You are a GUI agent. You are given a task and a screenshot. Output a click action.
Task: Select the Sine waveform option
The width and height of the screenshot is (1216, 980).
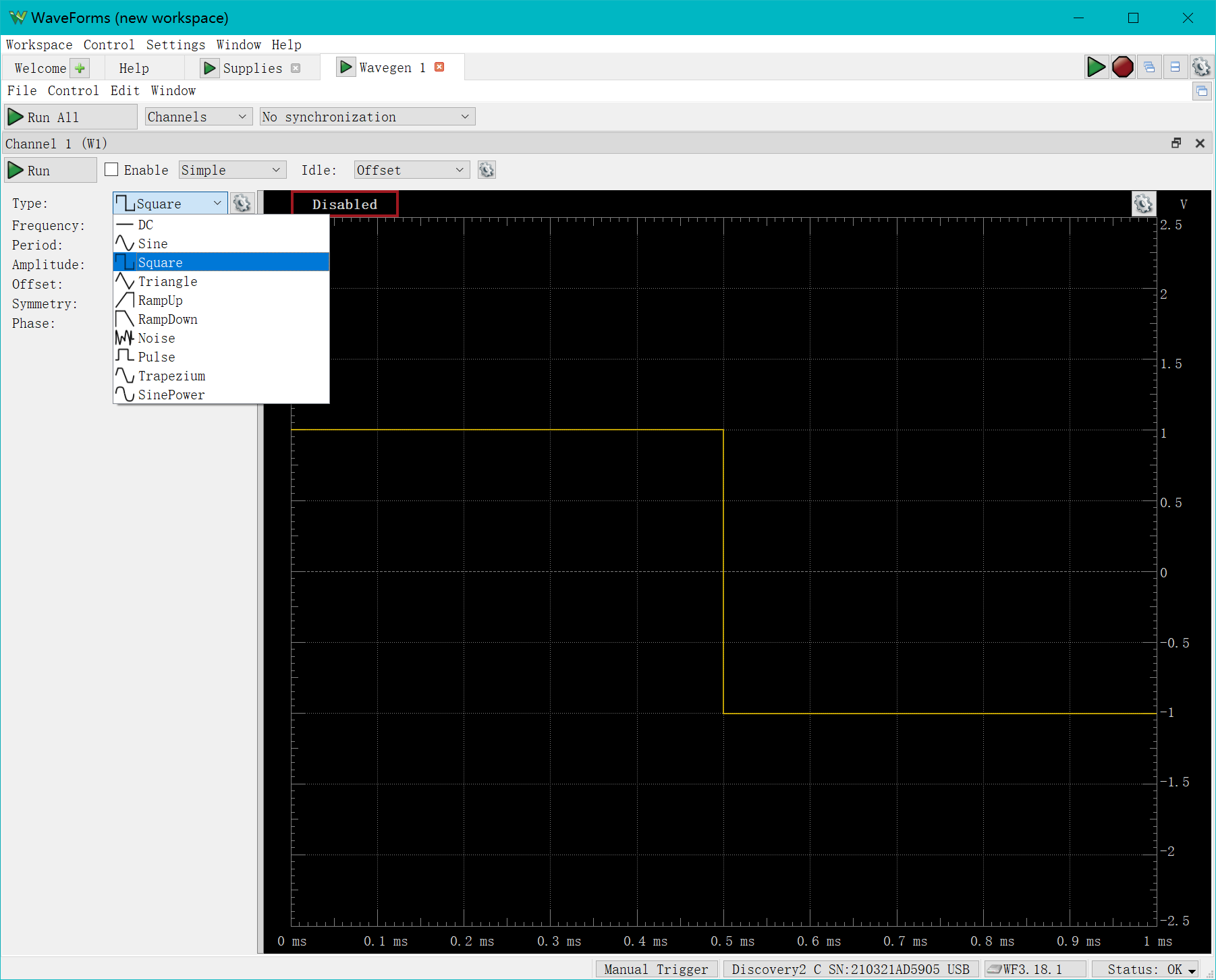[221, 243]
